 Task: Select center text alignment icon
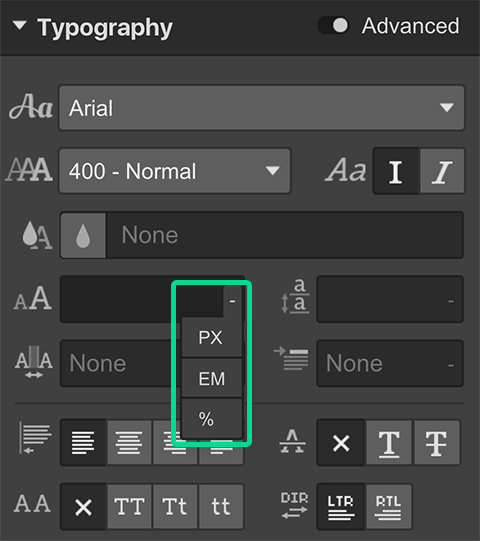[x=129, y=442]
